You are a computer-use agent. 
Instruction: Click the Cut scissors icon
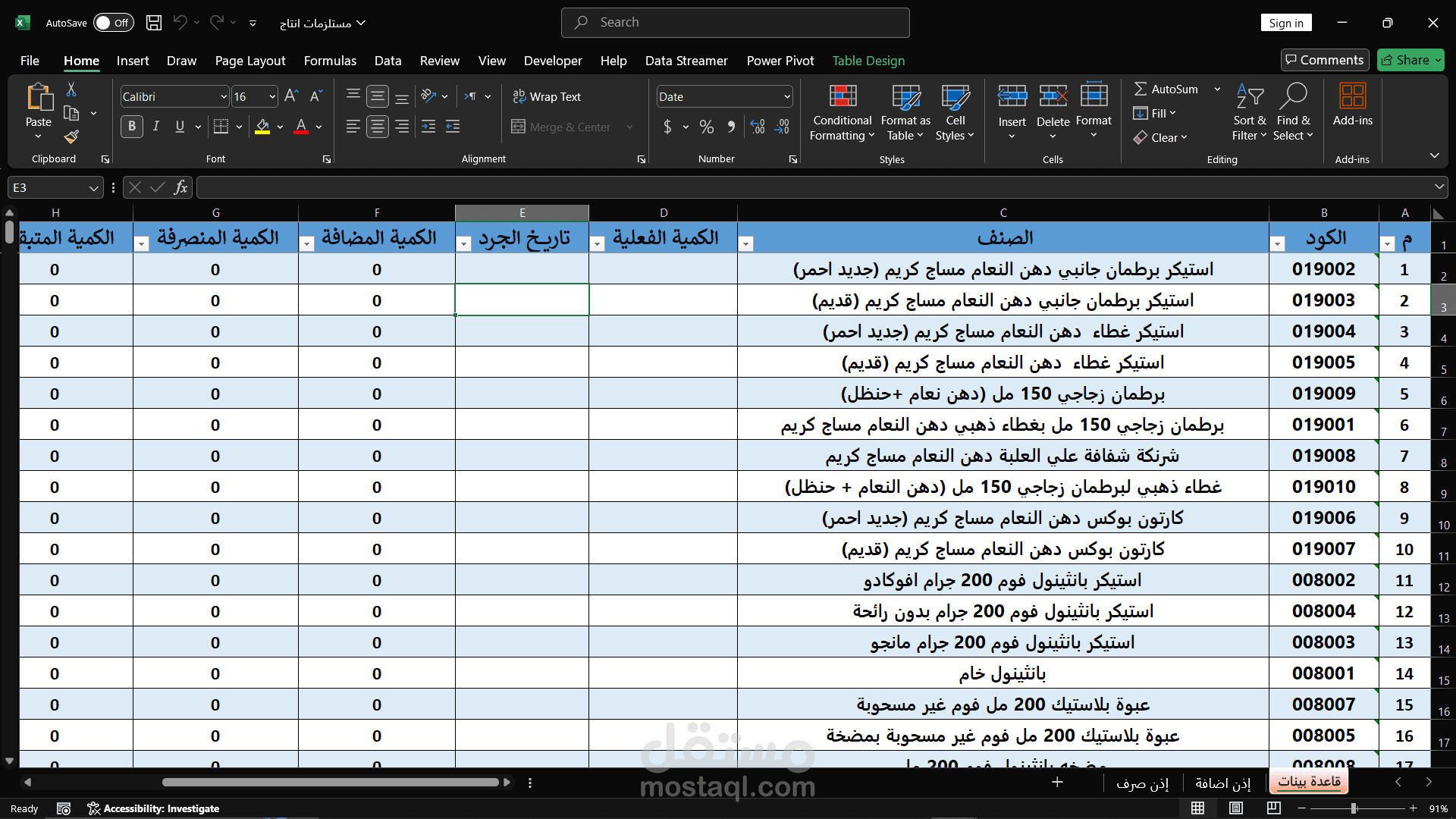click(x=71, y=89)
